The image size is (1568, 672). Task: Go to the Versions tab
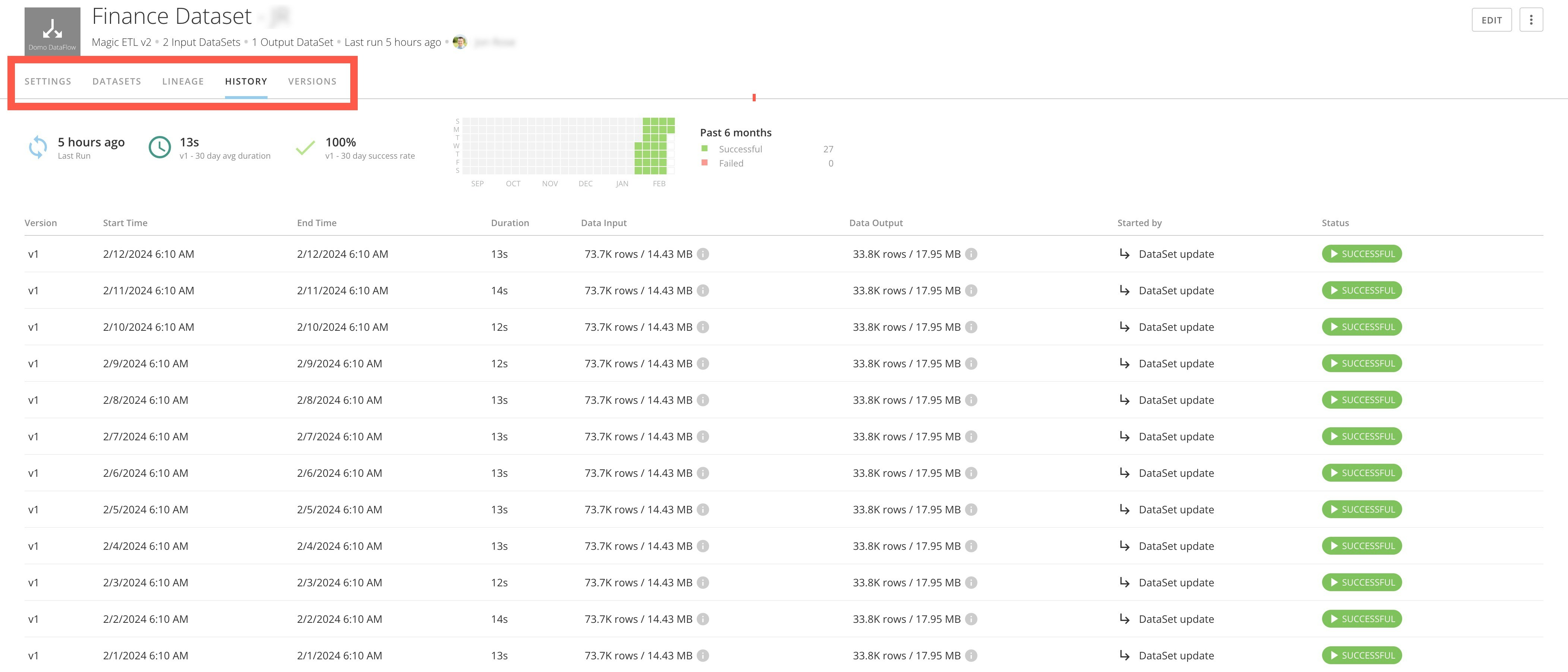312,82
